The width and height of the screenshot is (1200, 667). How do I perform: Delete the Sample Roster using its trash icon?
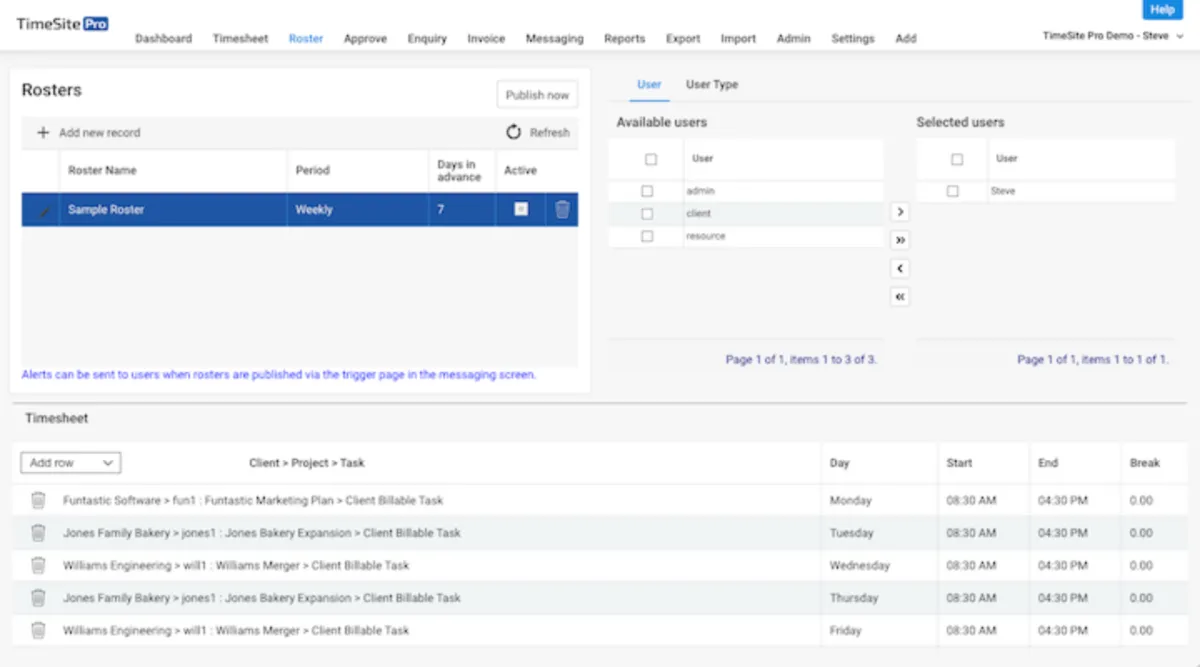click(562, 209)
